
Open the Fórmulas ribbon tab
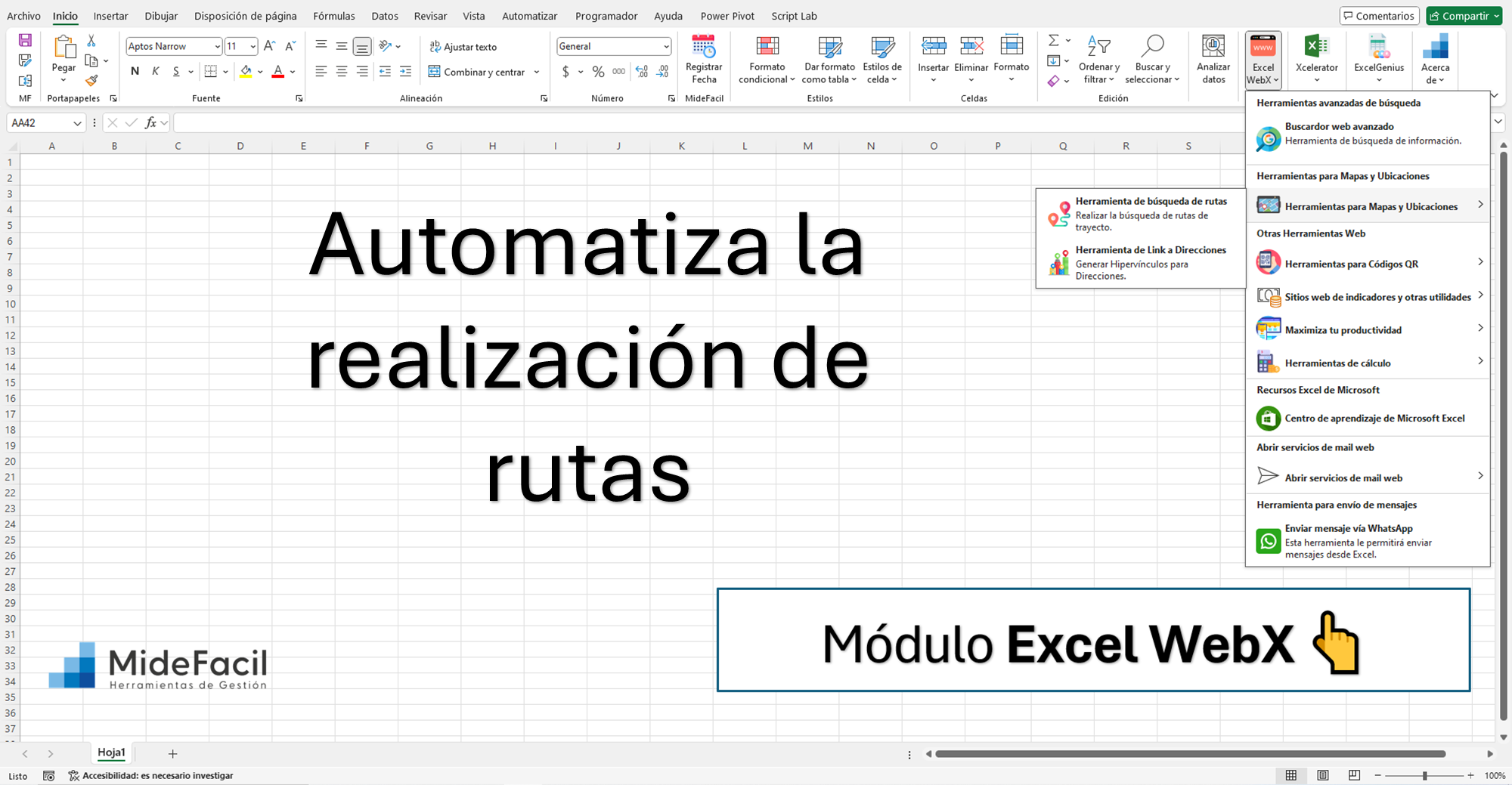334,16
